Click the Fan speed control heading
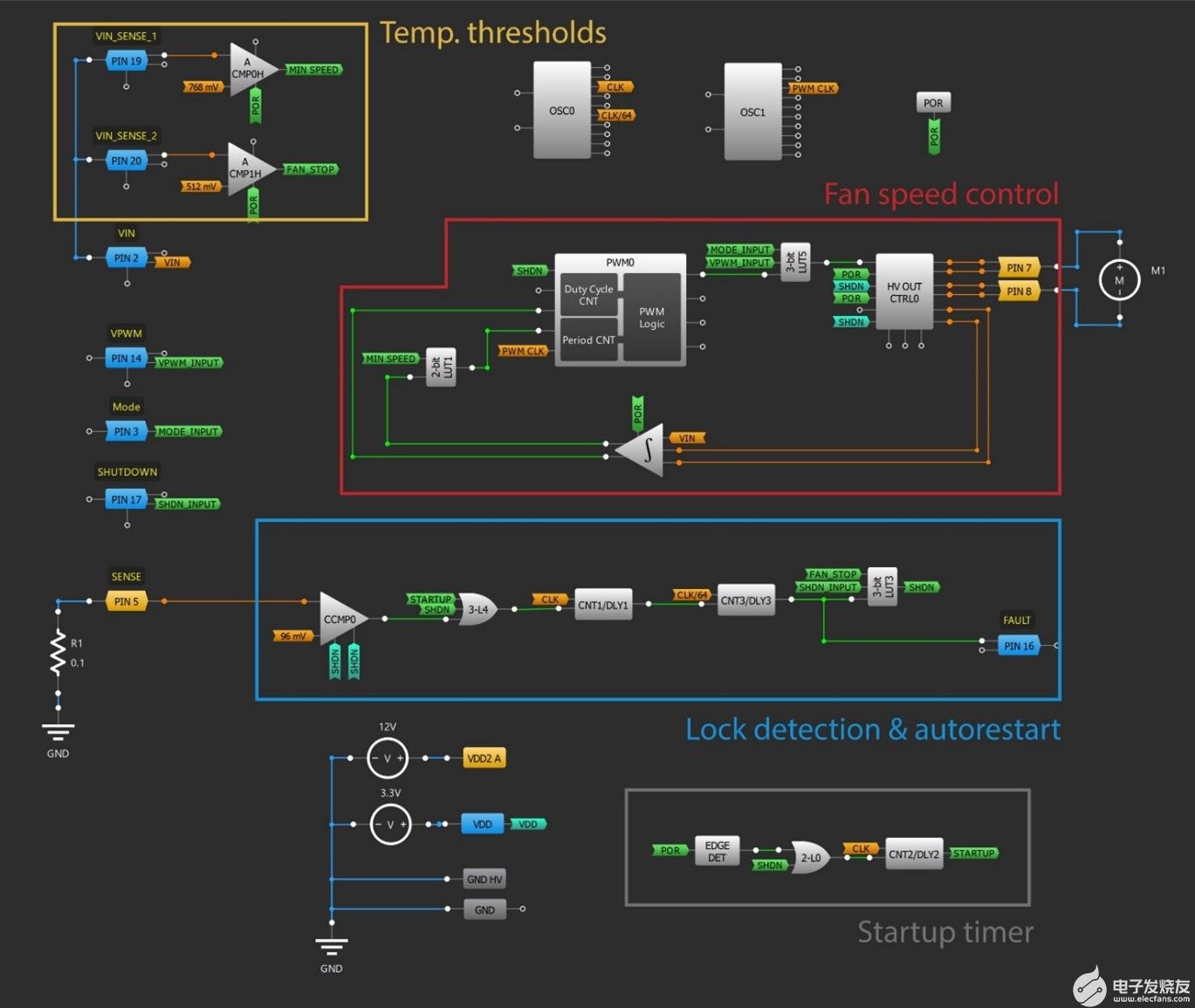The width and height of the screenshot is (1195, 1008). (x=942, y=194)
